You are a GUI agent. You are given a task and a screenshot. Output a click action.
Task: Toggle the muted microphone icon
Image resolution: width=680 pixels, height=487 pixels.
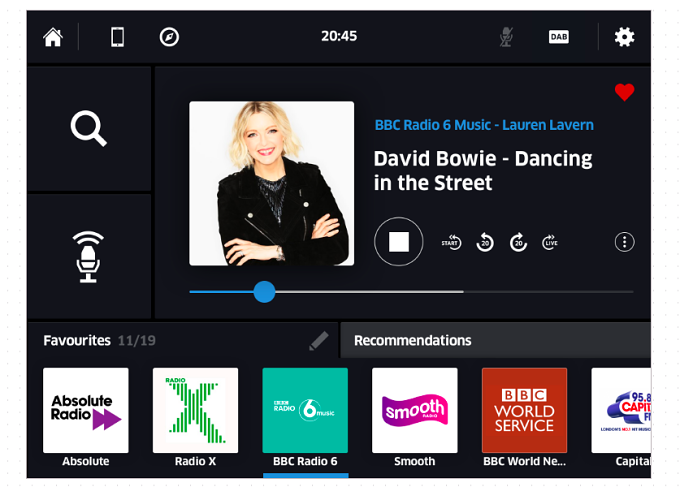[506, 37]
